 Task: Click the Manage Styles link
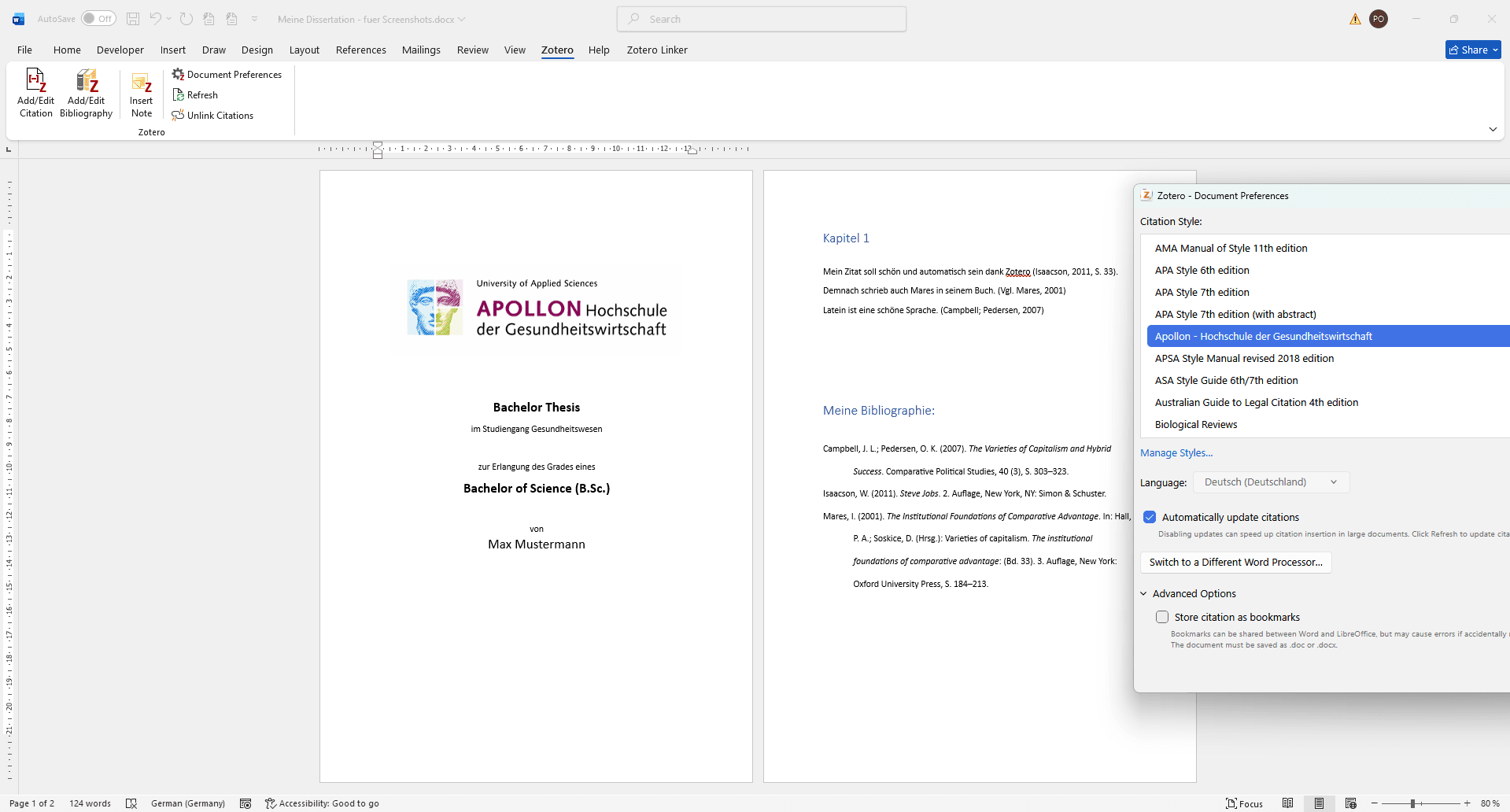click(1176, 452)
